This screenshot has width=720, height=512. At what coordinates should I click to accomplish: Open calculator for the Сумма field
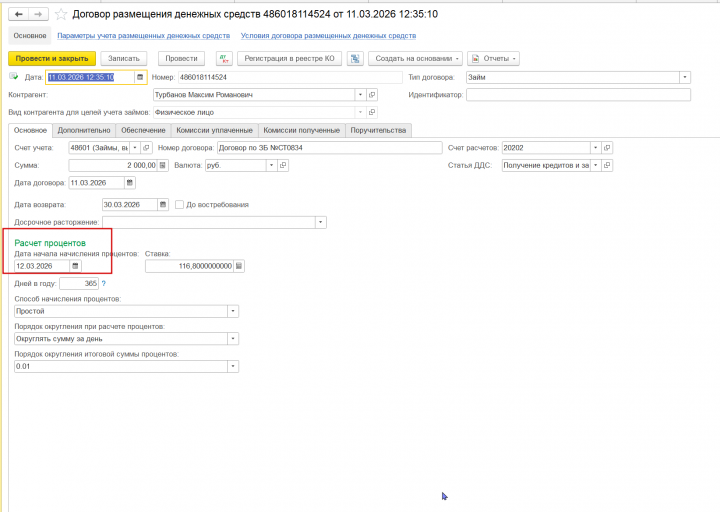click(x=163, y=165)
